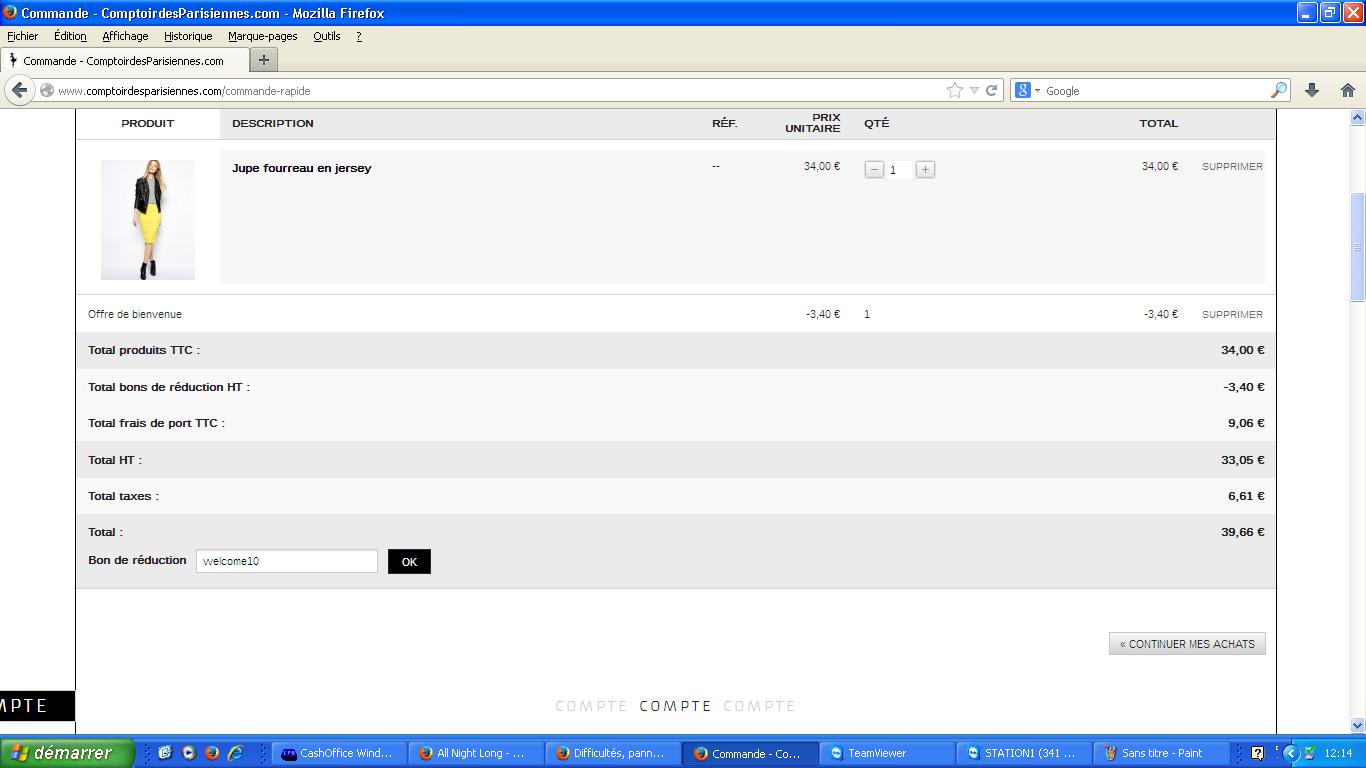Click the magnifying glass search icon

point(1278,90)
